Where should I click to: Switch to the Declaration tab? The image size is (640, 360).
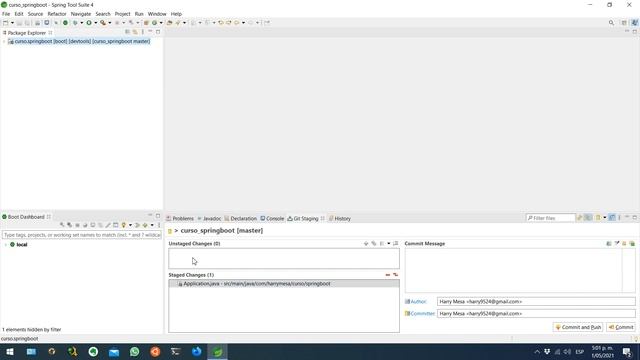pos(240,218)
